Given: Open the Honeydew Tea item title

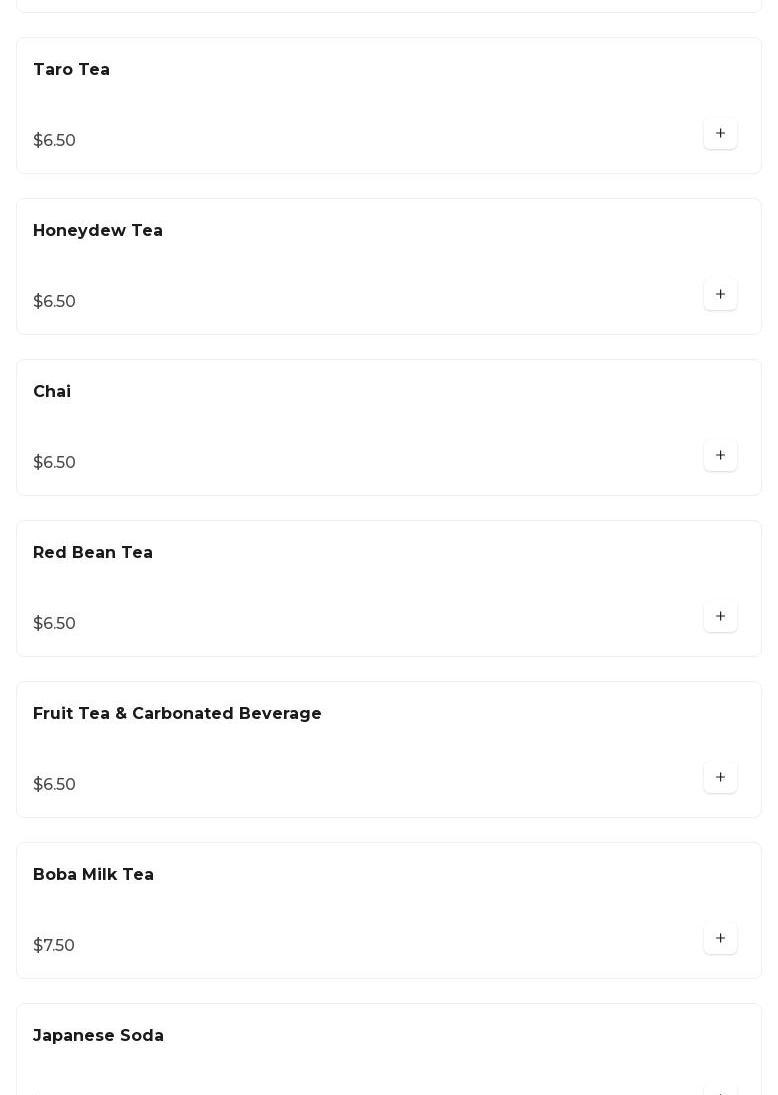Looking at the screenshot, I should tap(98, 230).
